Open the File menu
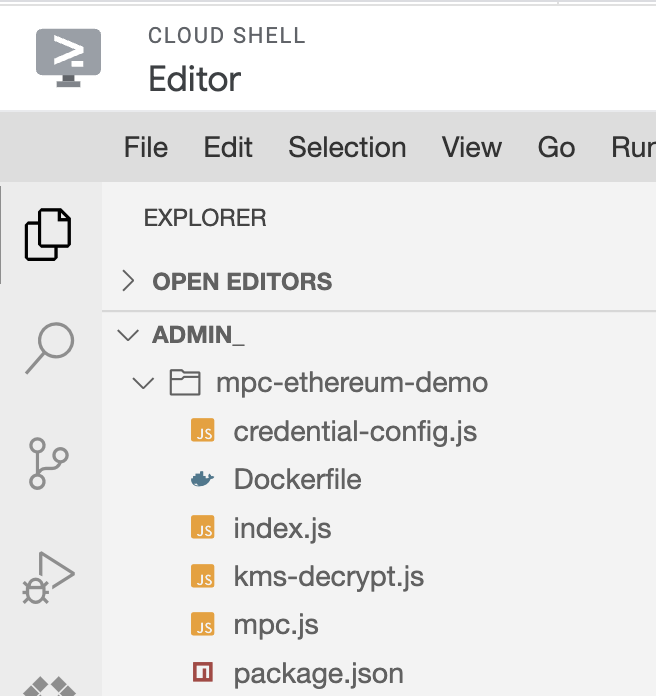Screen dimensions: 656x696 point(146,147)
